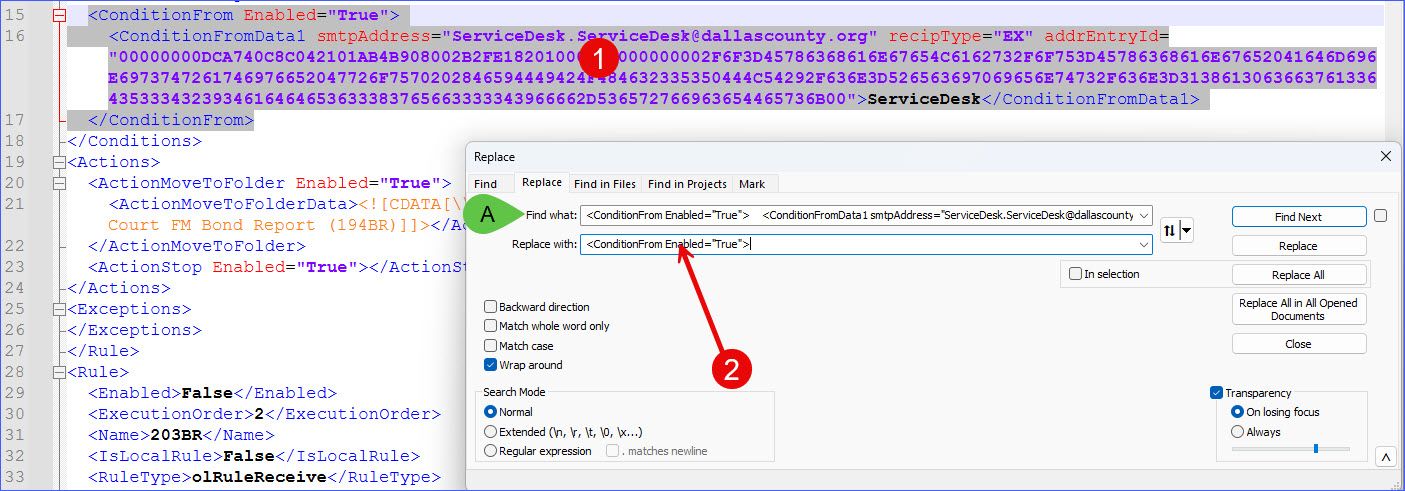Image resolution: width=1405 pixels, height=491 pixels.
Task: Expand the Replace with history dropdown
Action: pyautogui.click(x=1144, y=244)
